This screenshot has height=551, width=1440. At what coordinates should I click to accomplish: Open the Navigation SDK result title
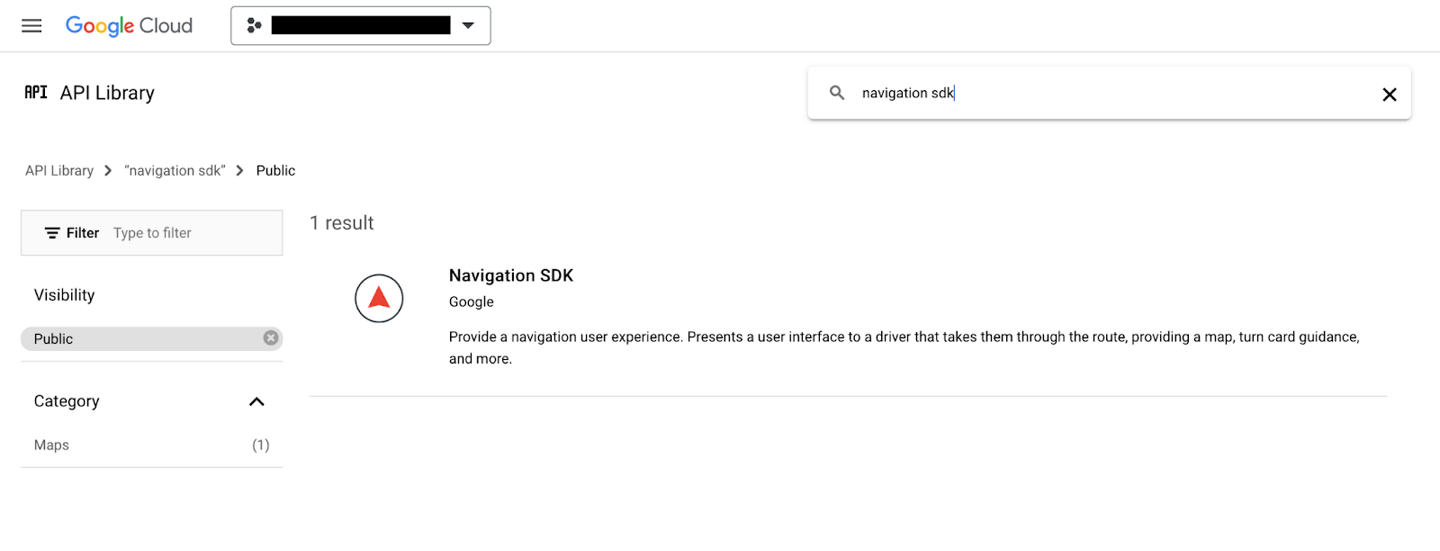tap(511, 276)
